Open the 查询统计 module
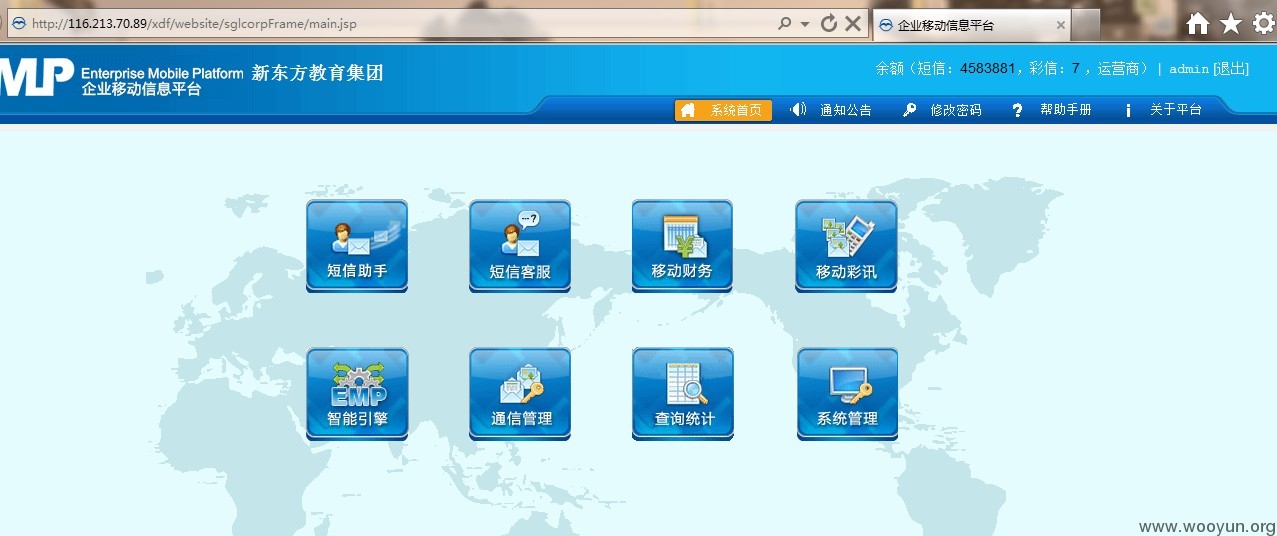This screenshot has width=1277, height=536. (683, 393)
